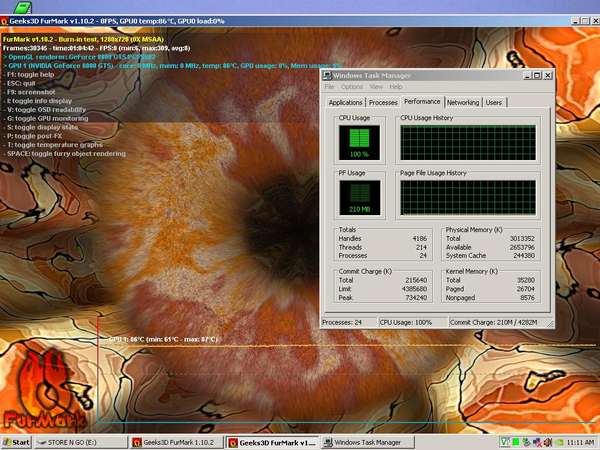Click the Processes value 24 under Totals
This screenshot has height=450, width=600.
(x=423, y=256)
